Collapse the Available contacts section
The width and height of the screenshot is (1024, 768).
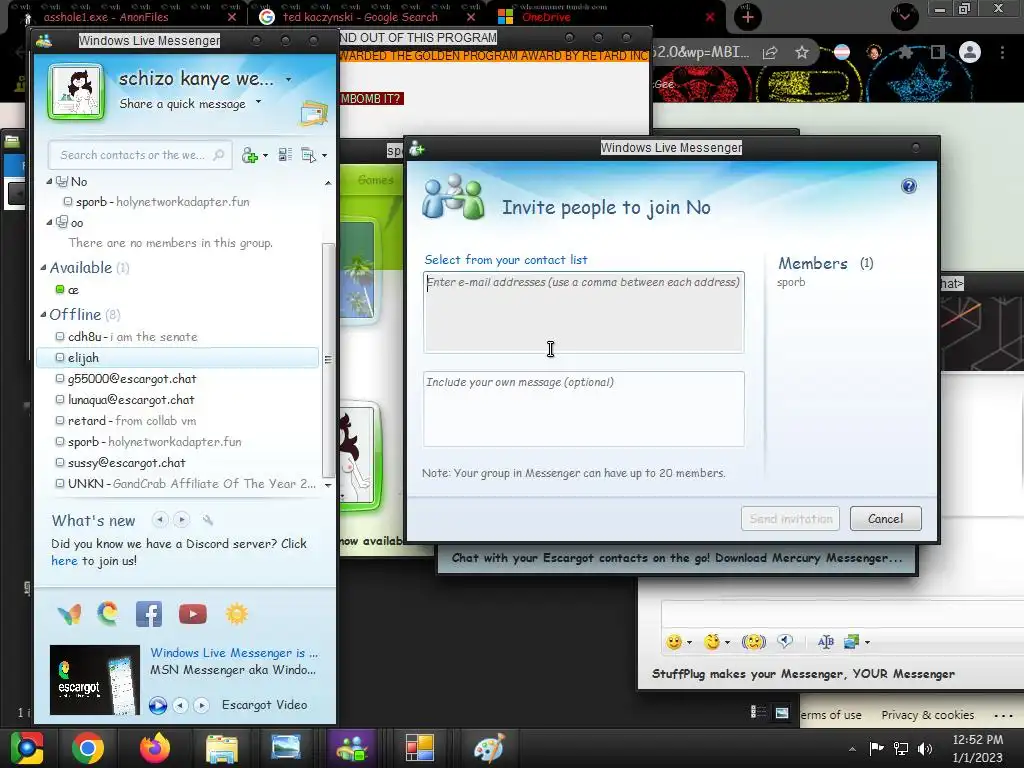[44, 267]
